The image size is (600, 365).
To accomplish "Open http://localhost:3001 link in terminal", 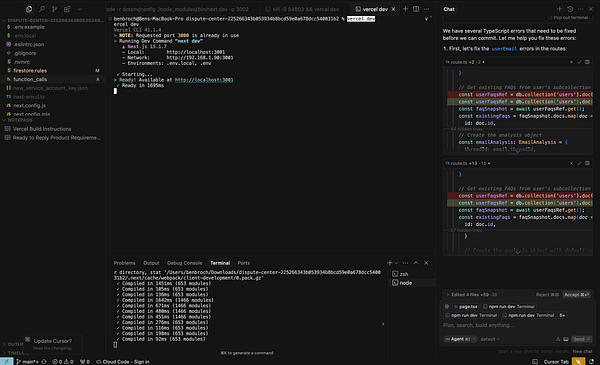I will (204, 80).
